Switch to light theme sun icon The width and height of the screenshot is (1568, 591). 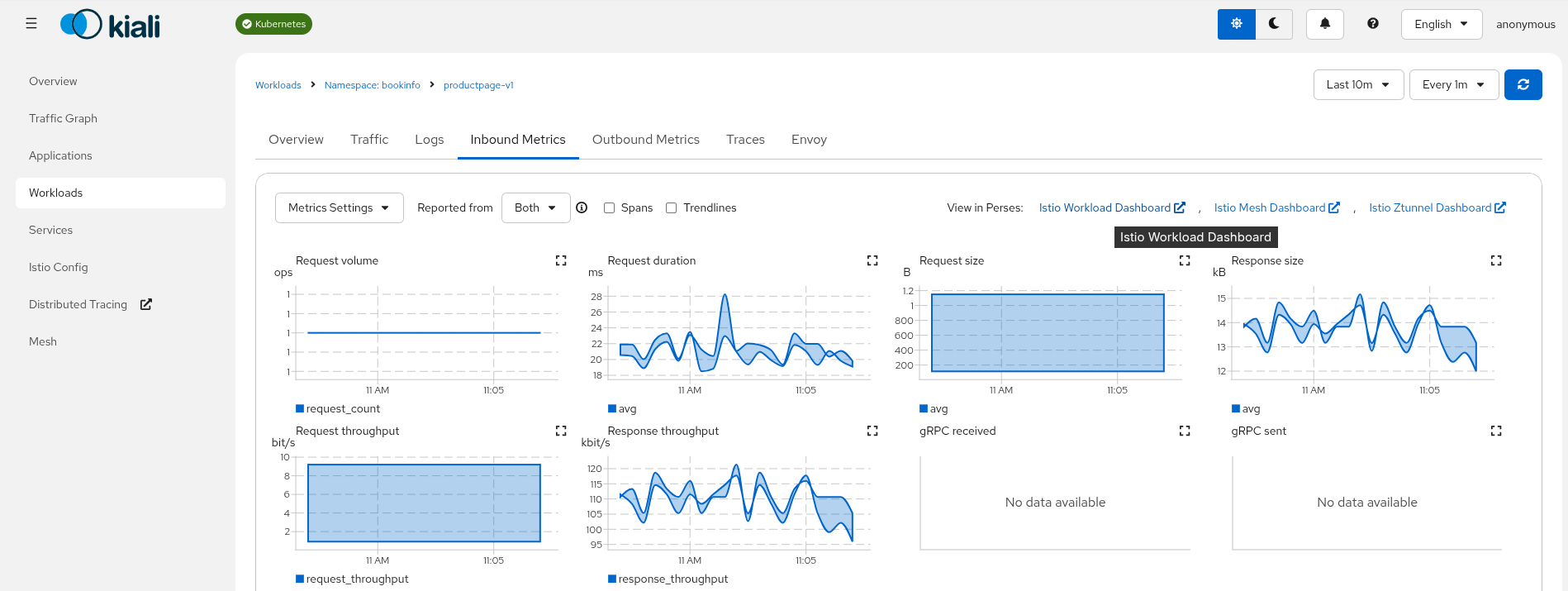click(1236, 24)
